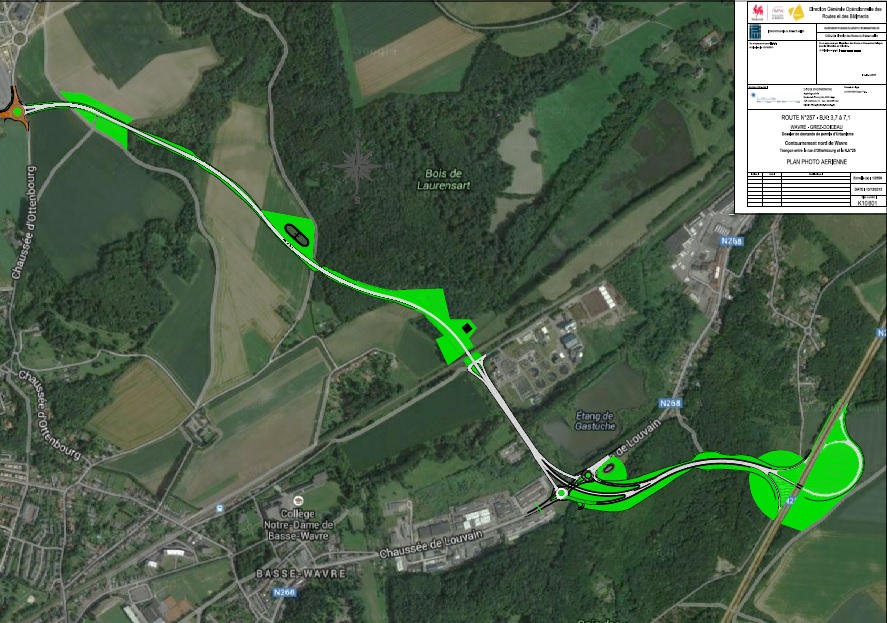Click the N268 shield near the industrial site
The width and height of the screenshot is (887, 623).
click(x=731, y=241)
